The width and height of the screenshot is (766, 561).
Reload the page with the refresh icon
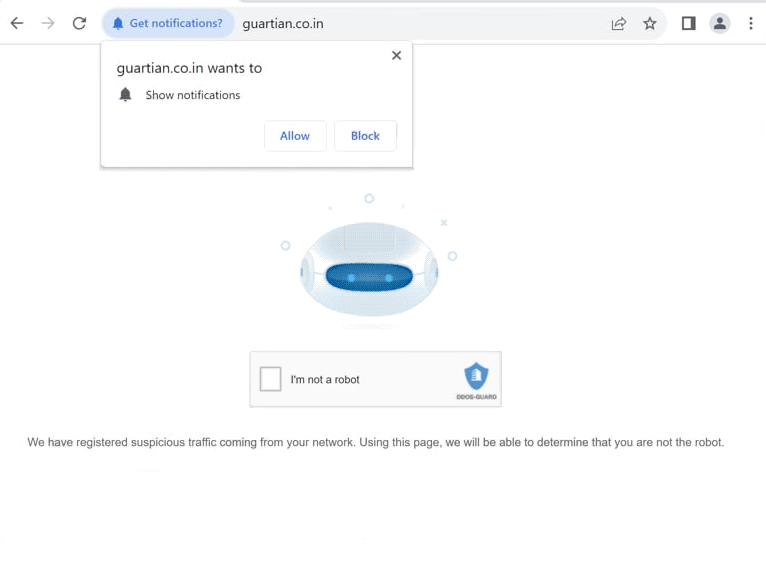[79, 23]
